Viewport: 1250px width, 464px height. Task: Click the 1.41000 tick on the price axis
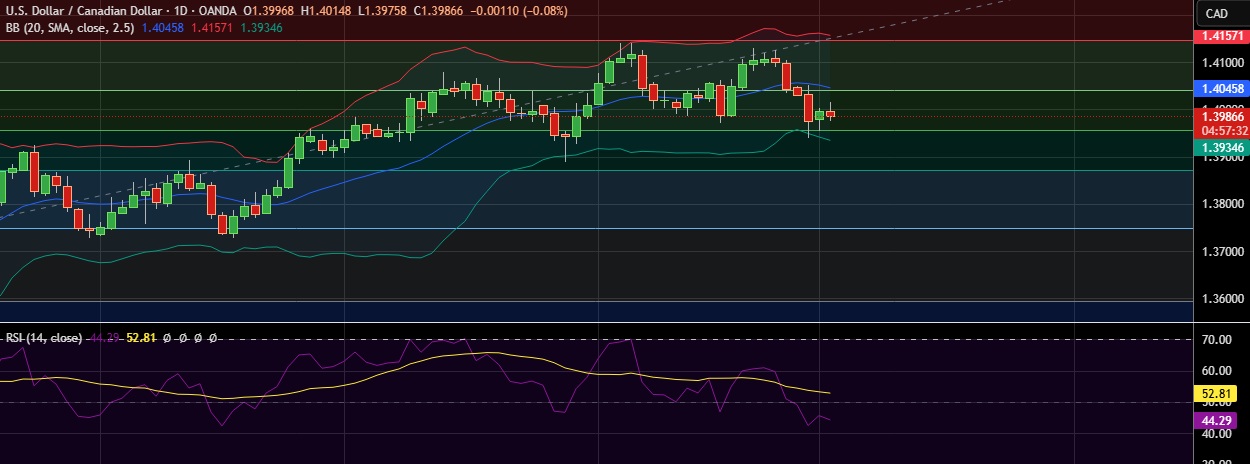click(x=1222, y=62)
